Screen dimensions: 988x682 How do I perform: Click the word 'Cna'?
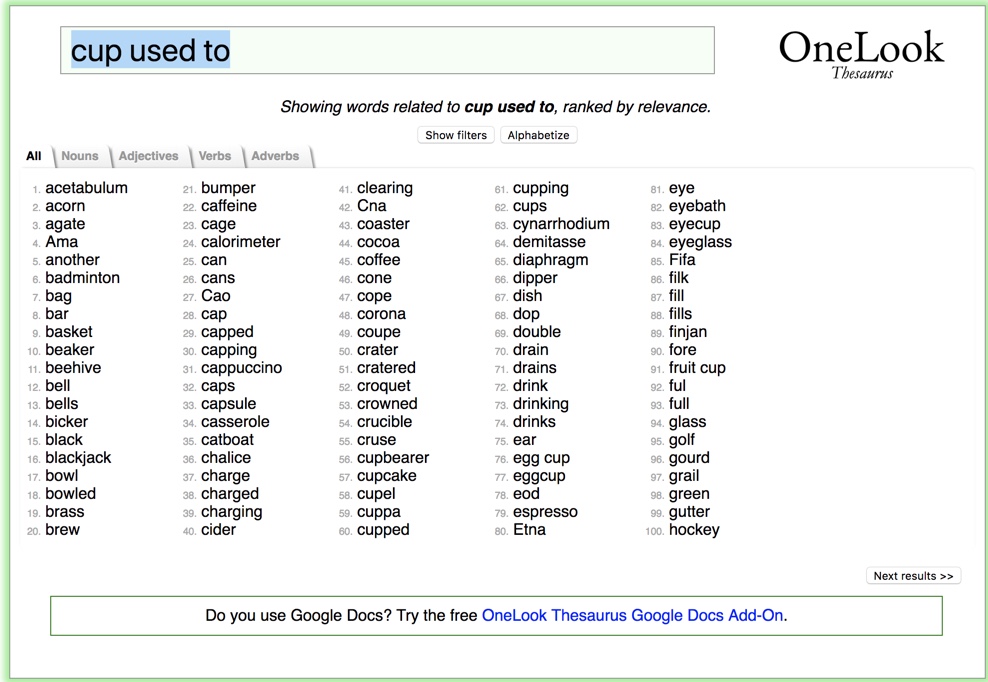click(x=372, y=206)
